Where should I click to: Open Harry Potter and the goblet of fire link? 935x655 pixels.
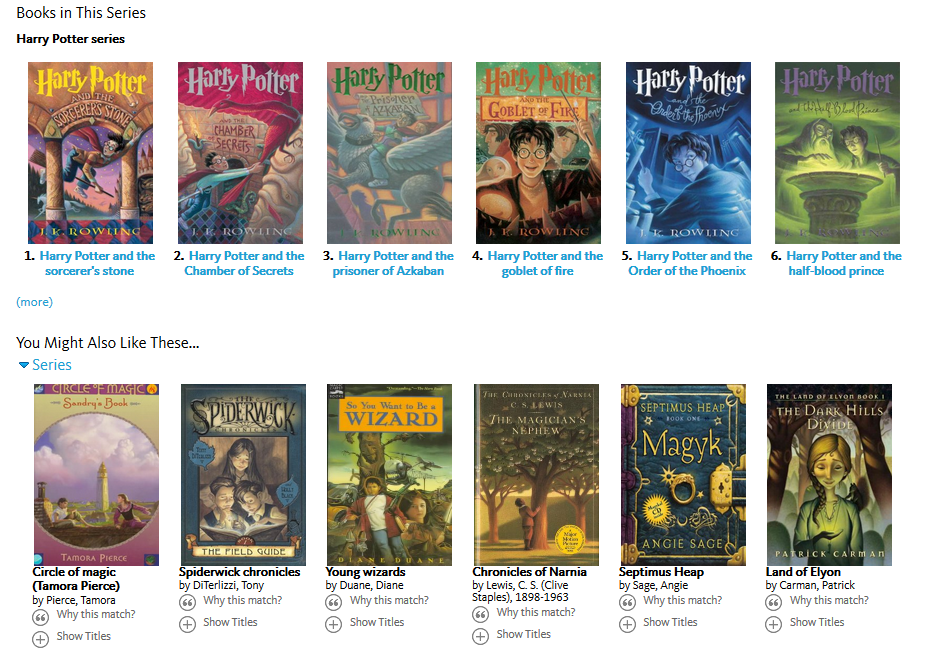pos(544,263)
